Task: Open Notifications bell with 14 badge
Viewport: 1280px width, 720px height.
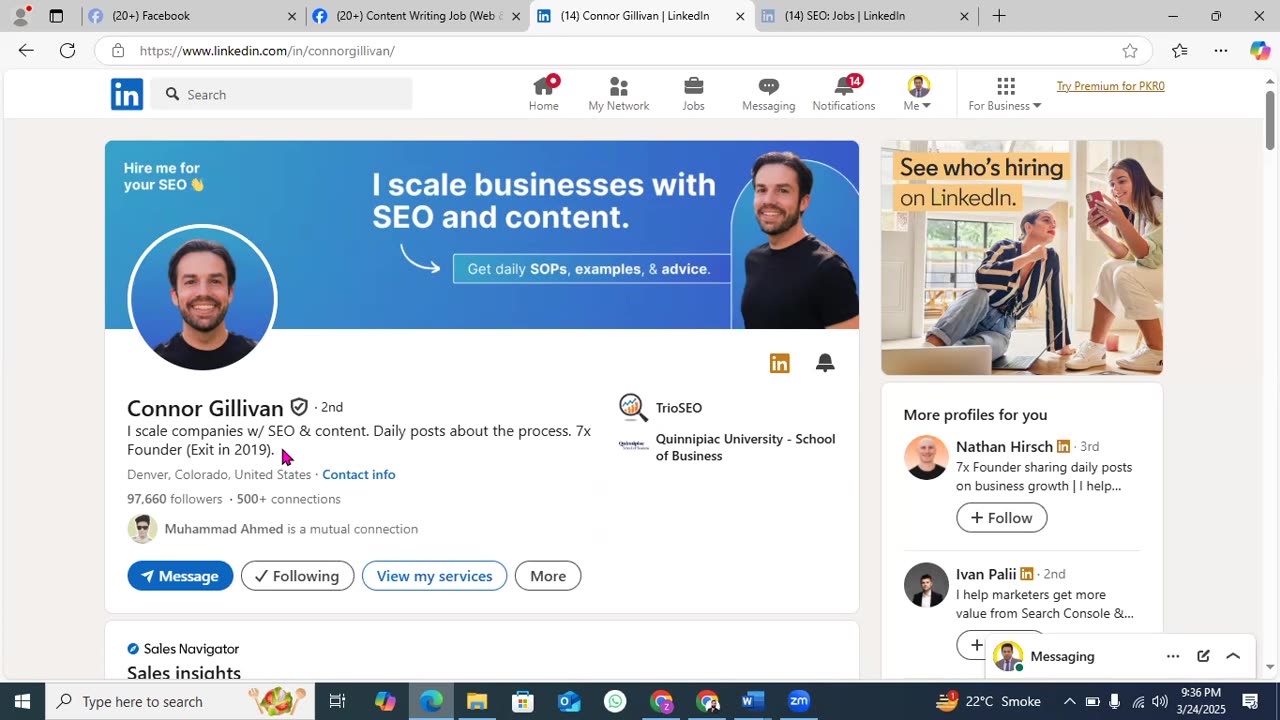Action: pos(844,94)
